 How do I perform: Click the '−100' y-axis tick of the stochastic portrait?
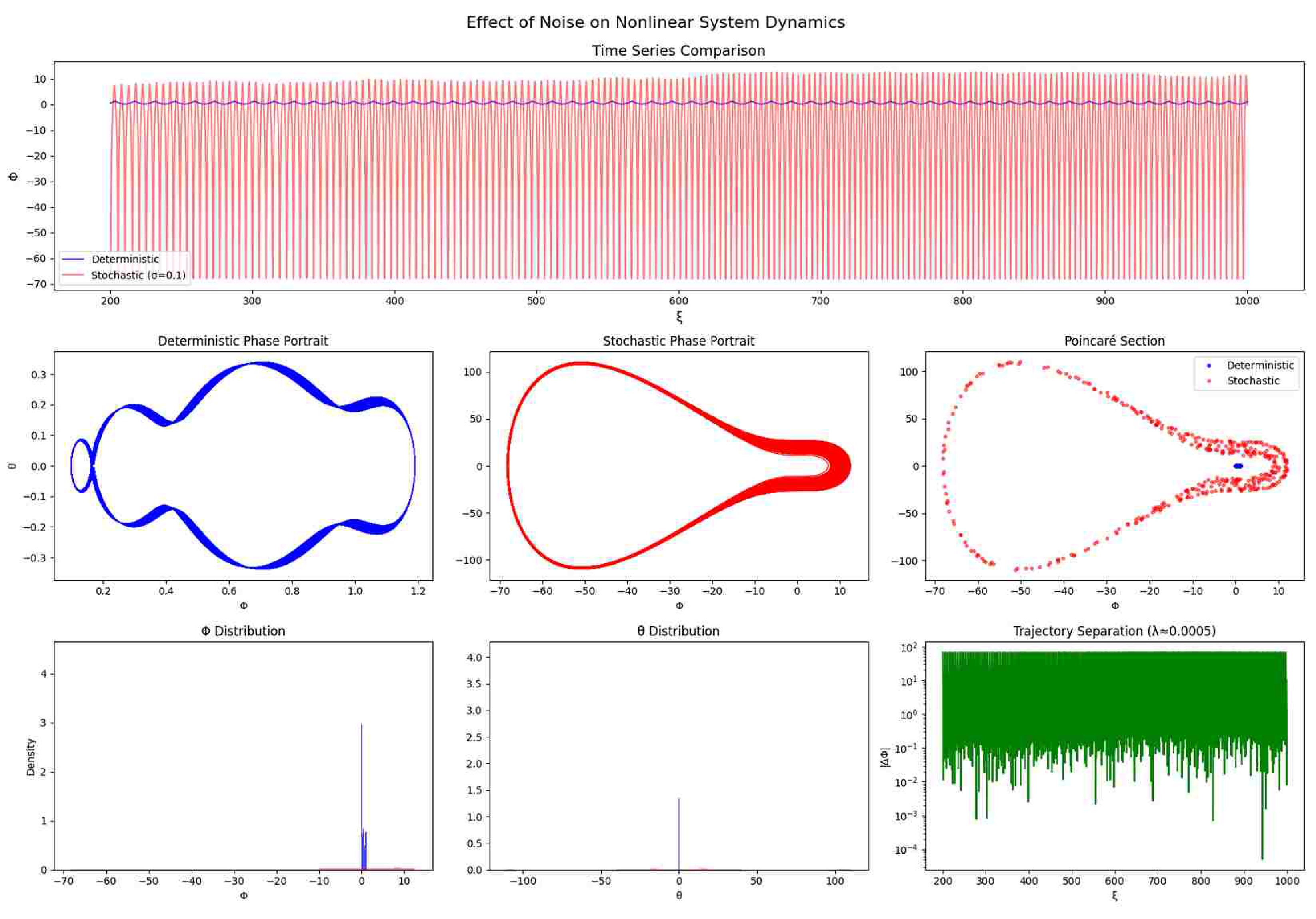tap(468, 560)
